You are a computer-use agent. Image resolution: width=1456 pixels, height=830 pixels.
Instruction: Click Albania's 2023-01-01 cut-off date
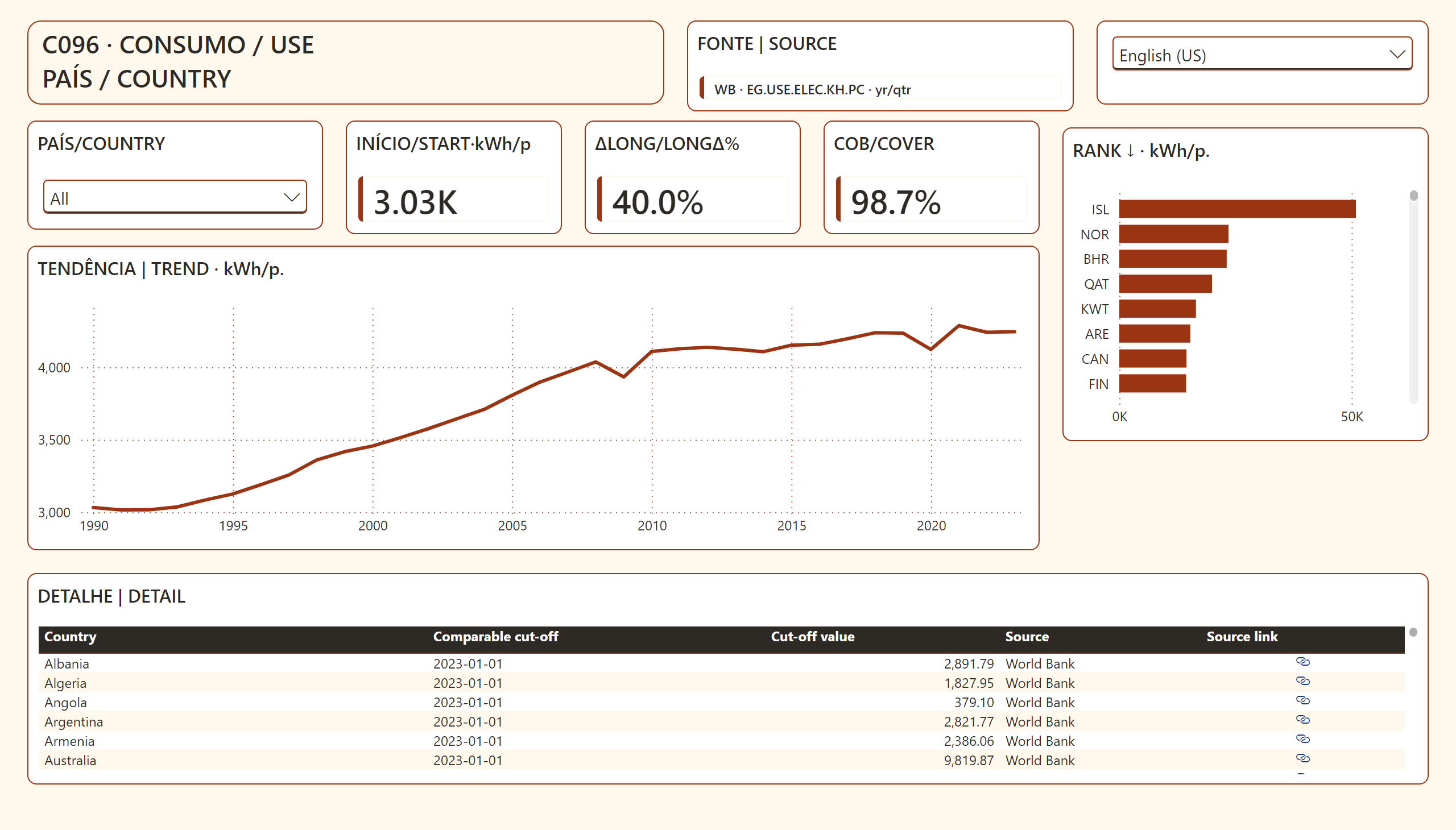click(x=468, y=664)
